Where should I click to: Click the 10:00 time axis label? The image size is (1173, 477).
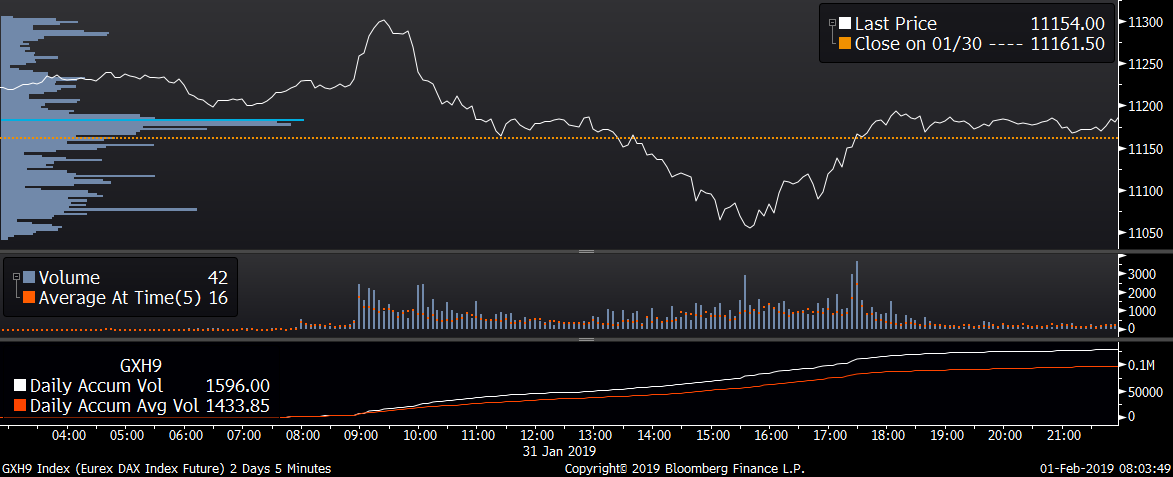pyautogui.click(x=420, y=436)
